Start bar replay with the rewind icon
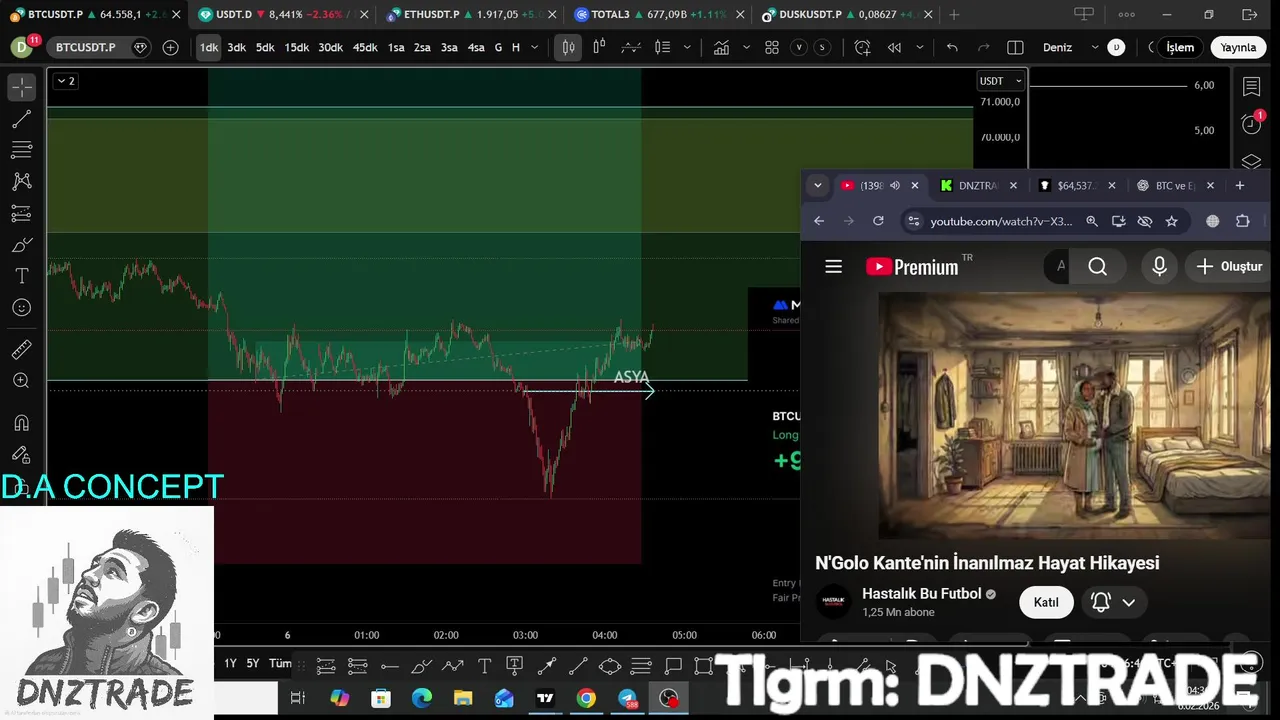The height and width of the screenshot is (720, 1280). click(x=894, y=47)
